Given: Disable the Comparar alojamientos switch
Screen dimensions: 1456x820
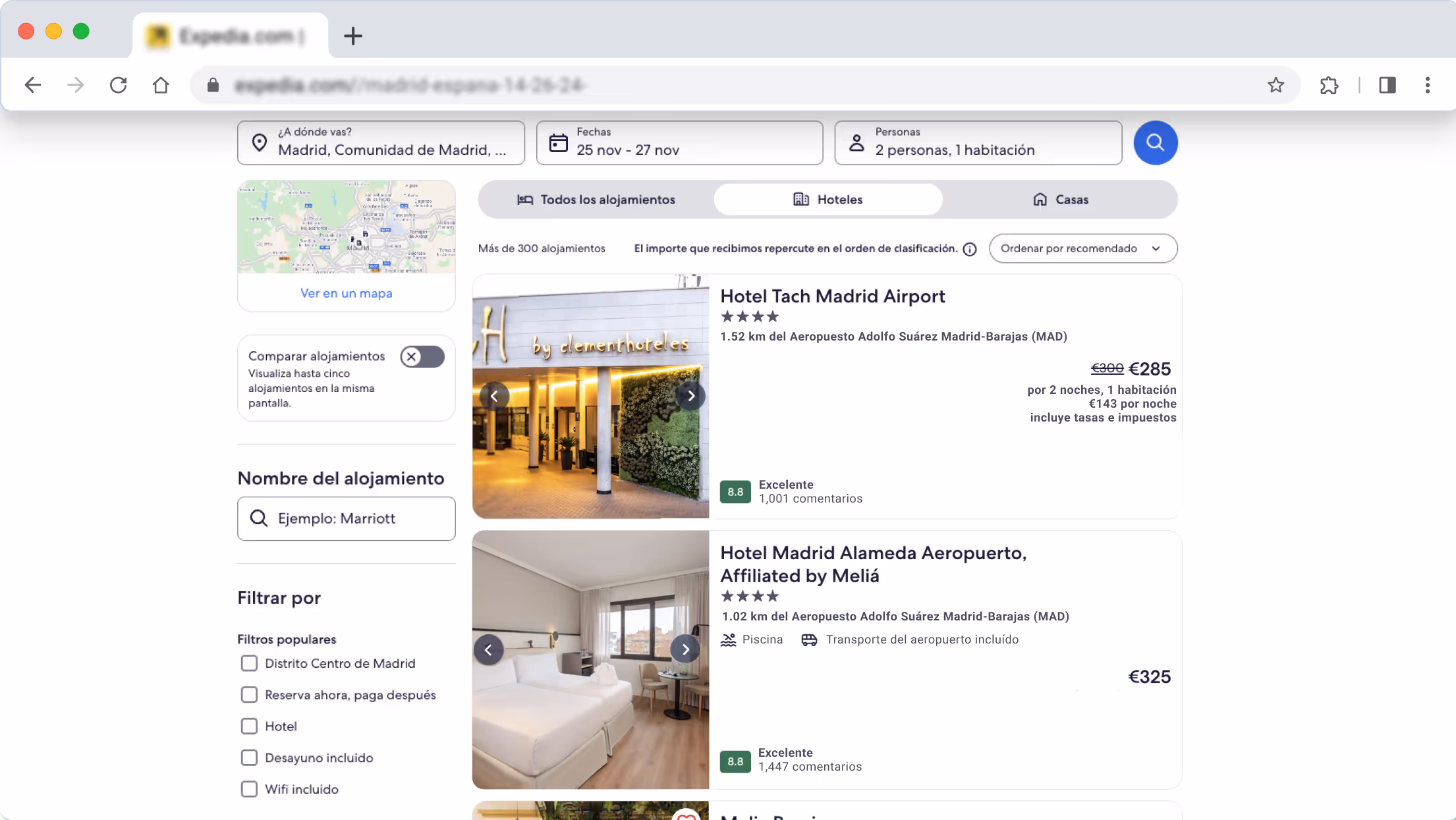Looking at the screenshot, I should coord(422,356).
